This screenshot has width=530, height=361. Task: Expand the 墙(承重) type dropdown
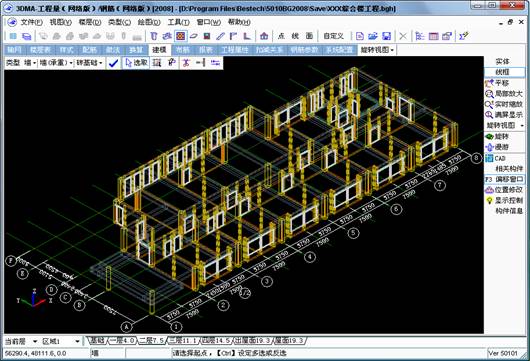pos(56,63)
